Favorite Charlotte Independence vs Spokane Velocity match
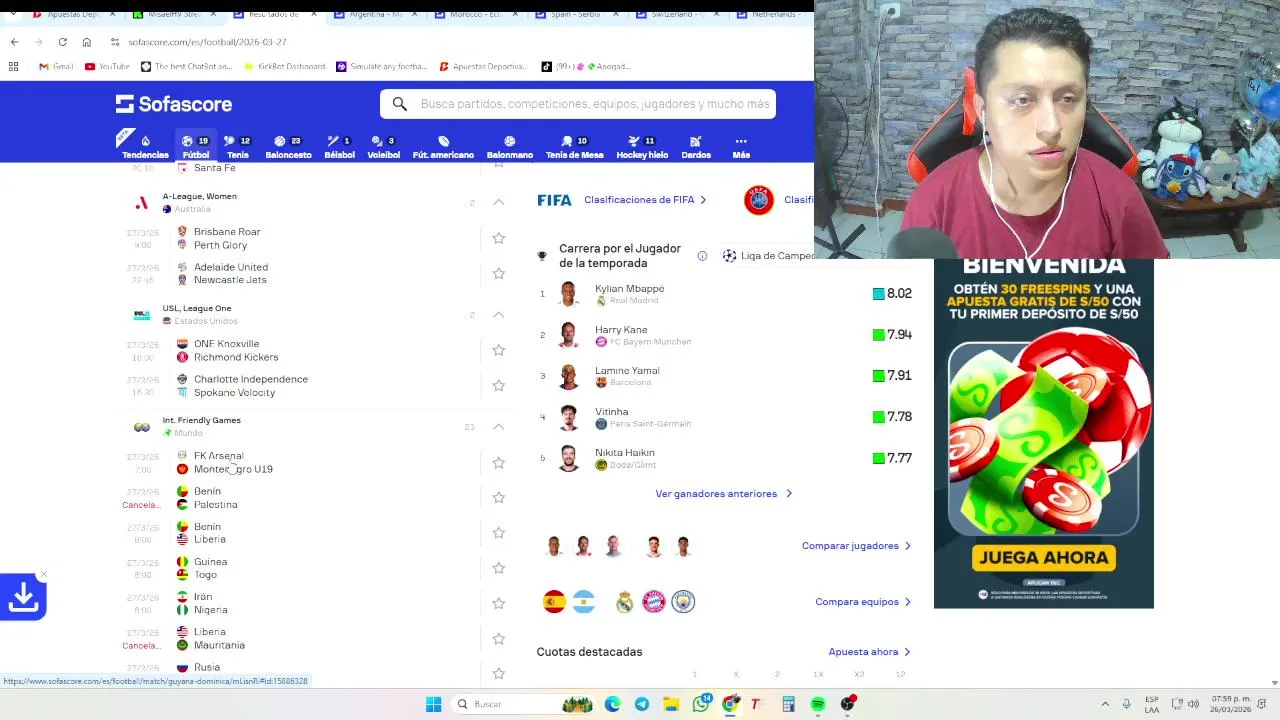This screenshot has width=1280, height=720. click(x=498, y=385)
